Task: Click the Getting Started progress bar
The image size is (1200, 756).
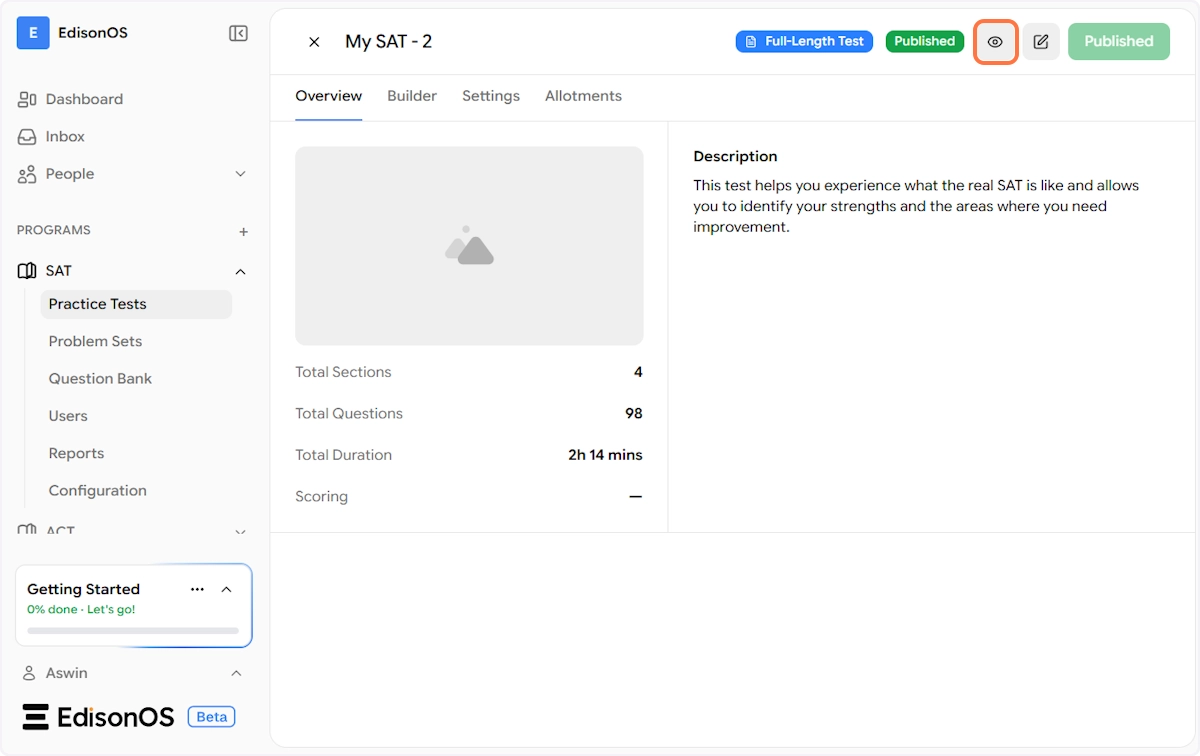Action: pos(133,631)
